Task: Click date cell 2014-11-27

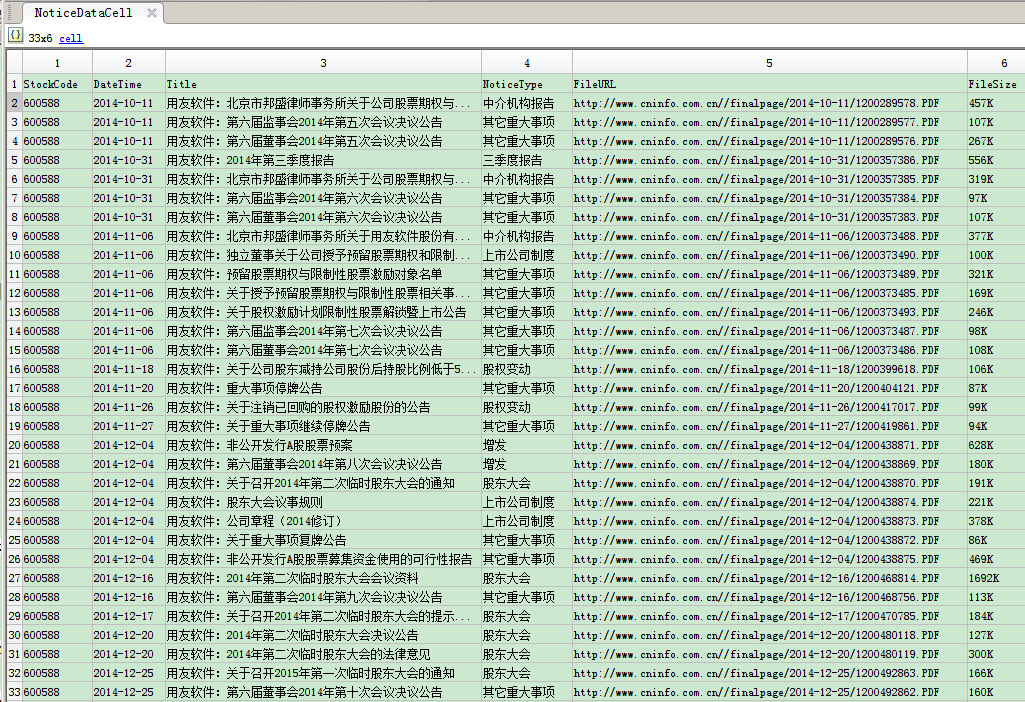Action: 129,426
